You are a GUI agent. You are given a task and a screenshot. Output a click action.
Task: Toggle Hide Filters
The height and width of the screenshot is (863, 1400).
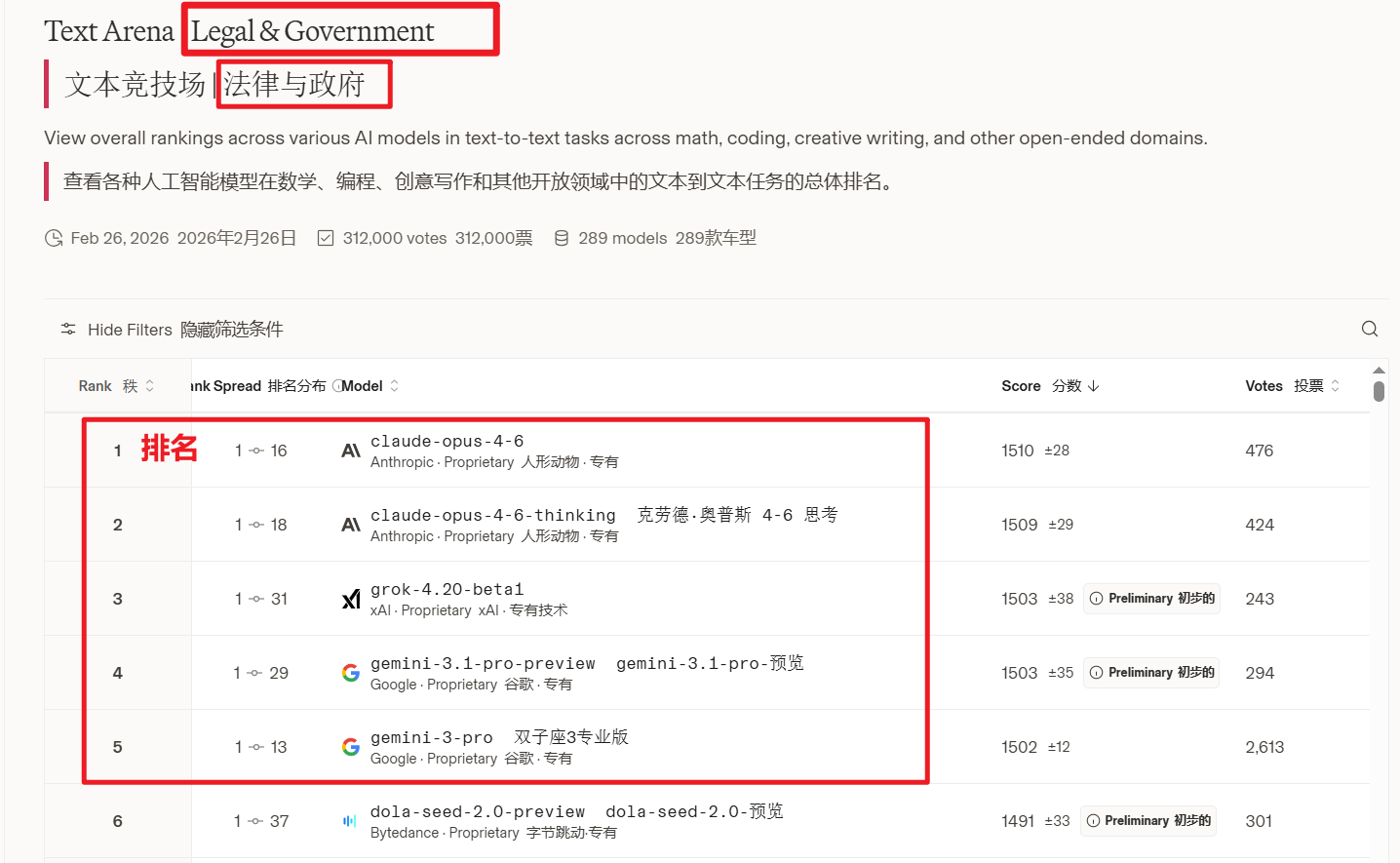click(130, 330)
